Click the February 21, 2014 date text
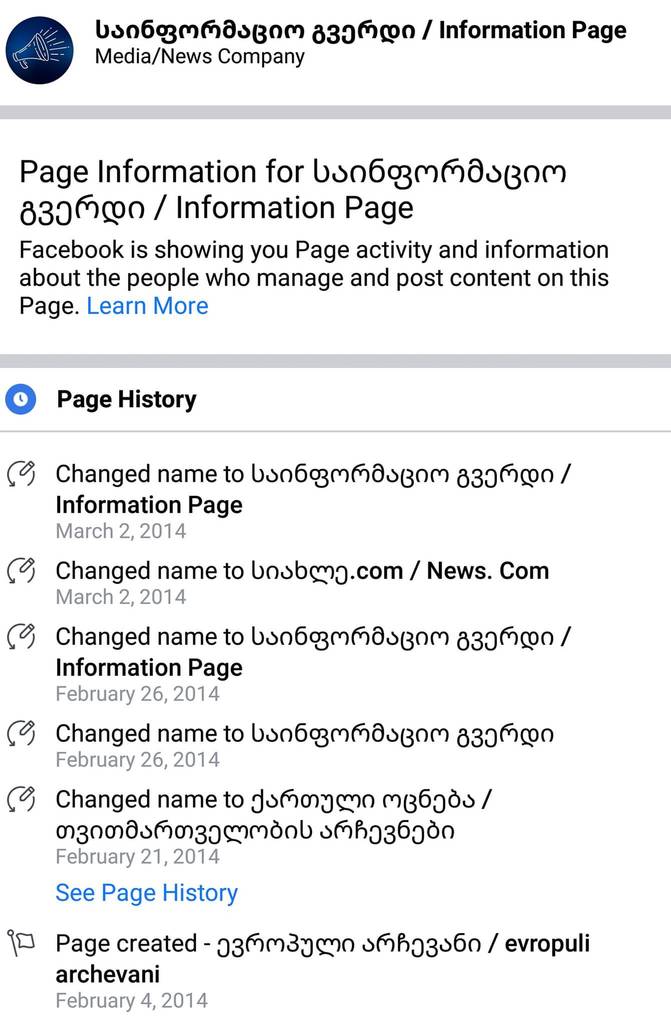The height and width of the screenshot is (1024, 671). [137, 857]
